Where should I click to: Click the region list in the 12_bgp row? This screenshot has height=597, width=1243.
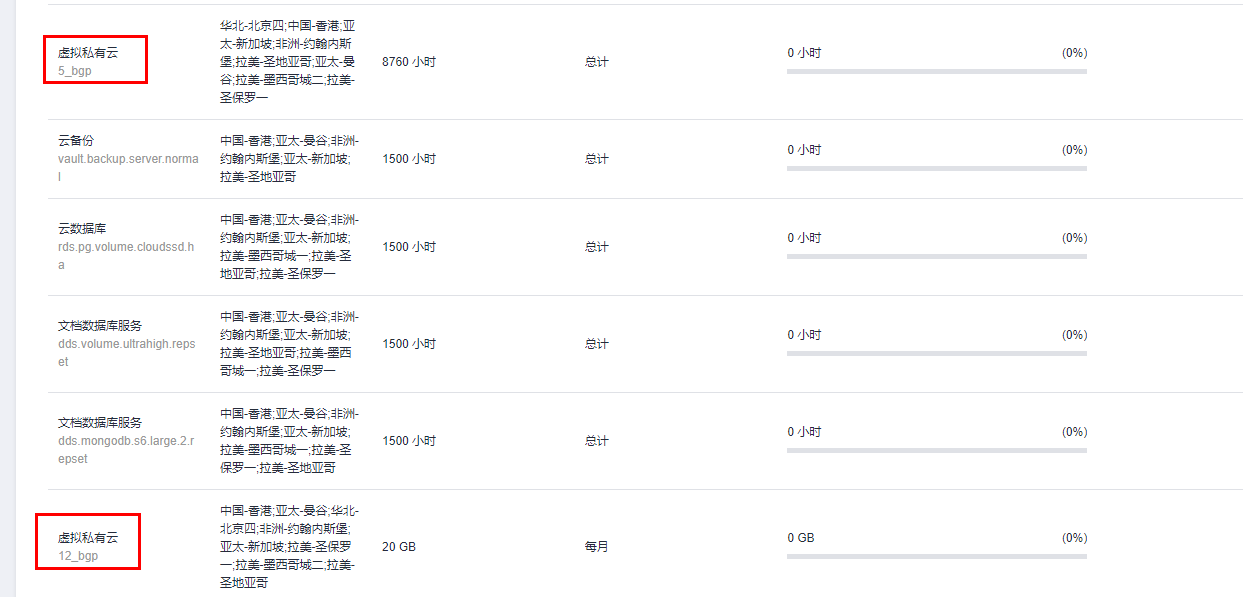point(287,547)
